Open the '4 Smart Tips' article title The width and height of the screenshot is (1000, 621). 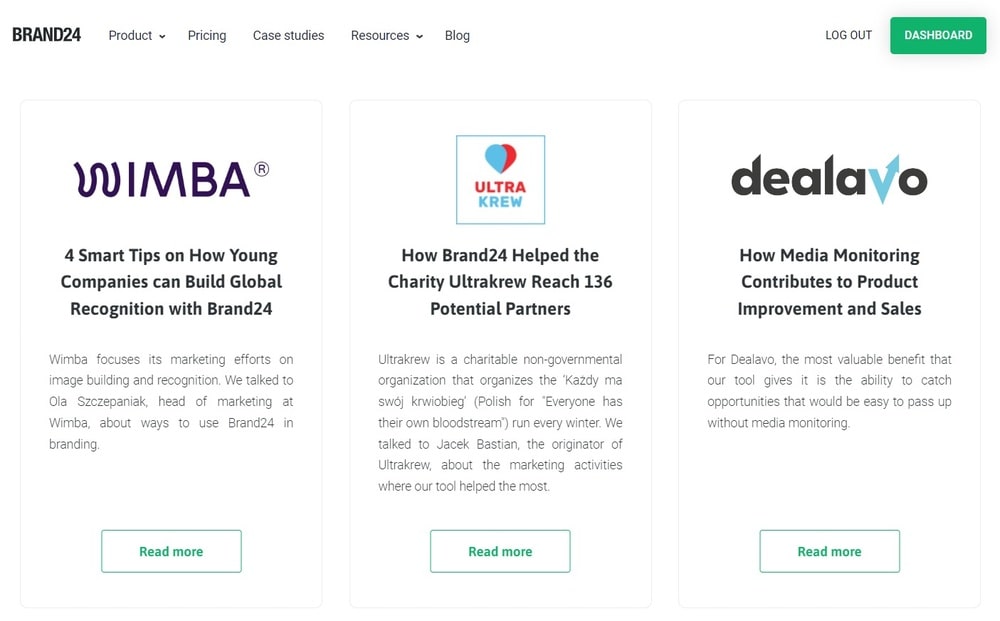[x=171, y=282]
